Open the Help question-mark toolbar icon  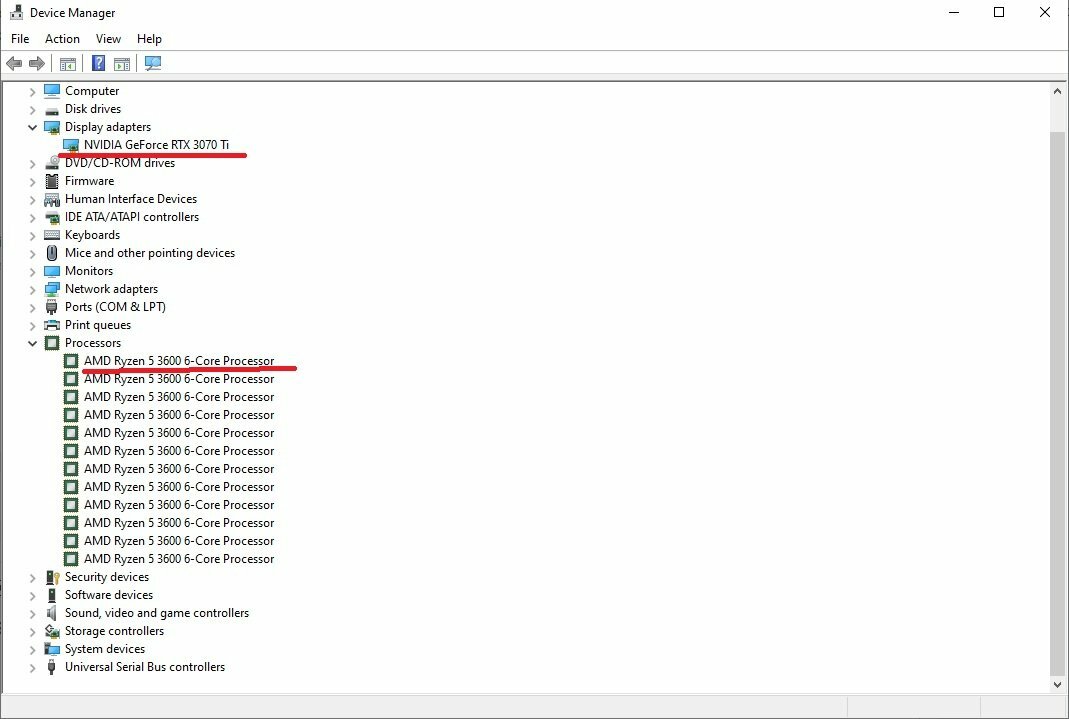98,63
